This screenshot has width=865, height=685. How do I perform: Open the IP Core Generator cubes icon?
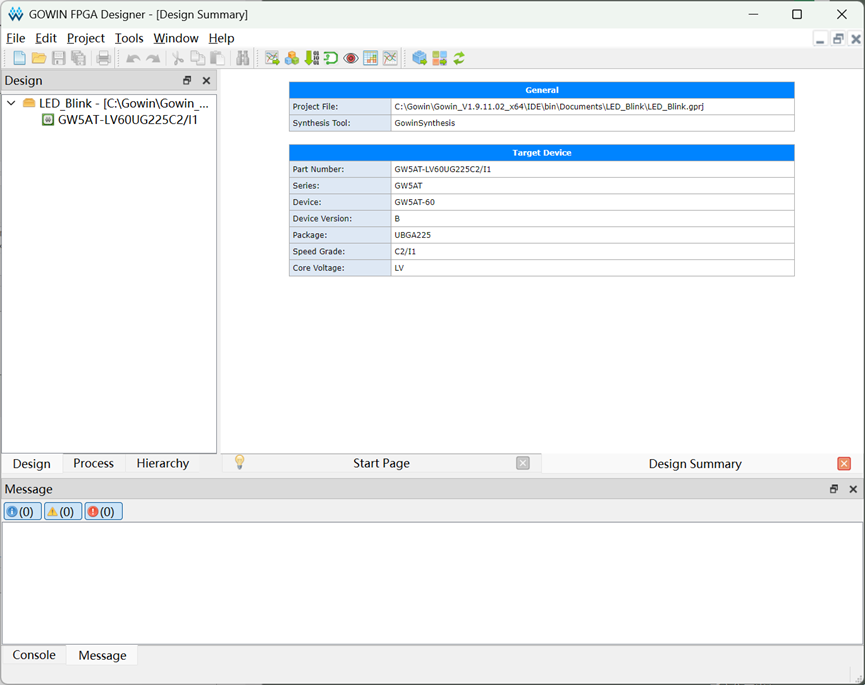click(292, 58)
